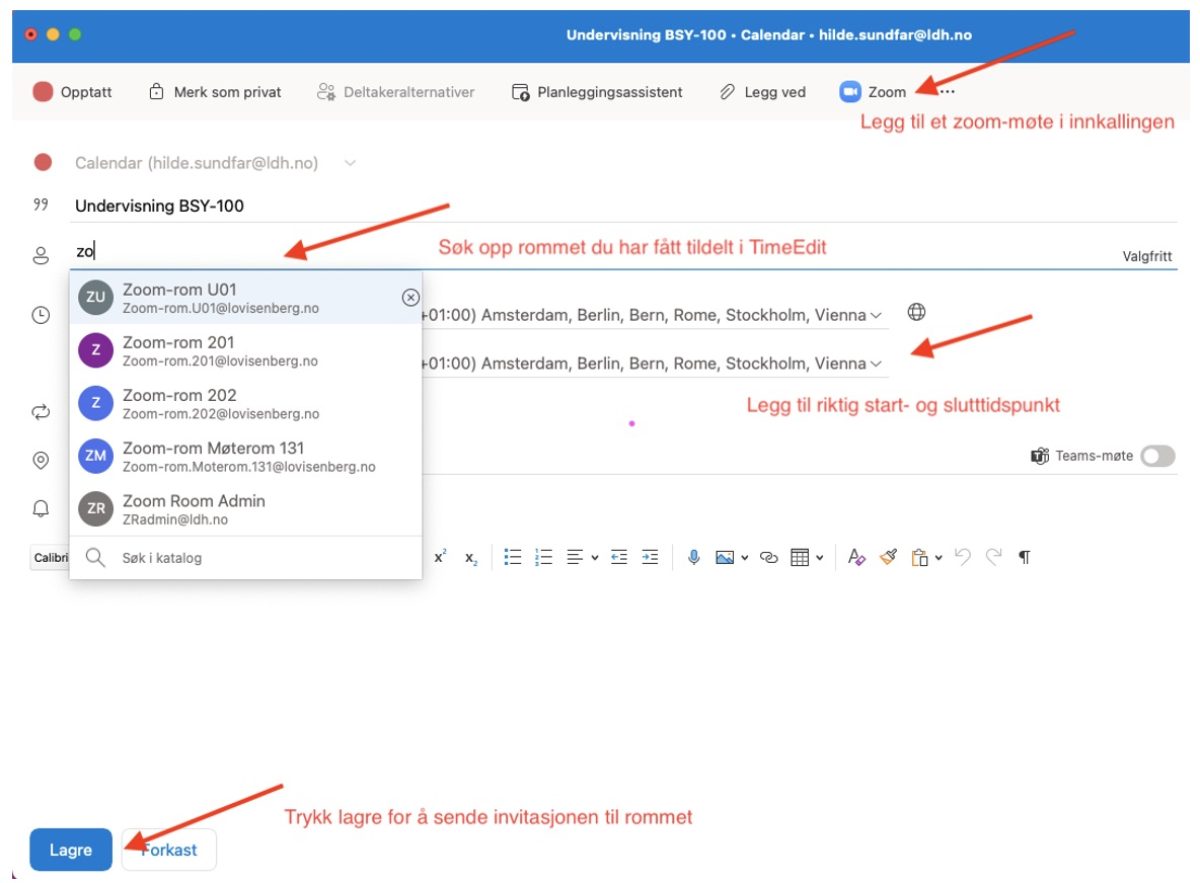Enable the Teams-møte switch
1200x883 pixels.
pyautogui.click(x=1157, y=456)
